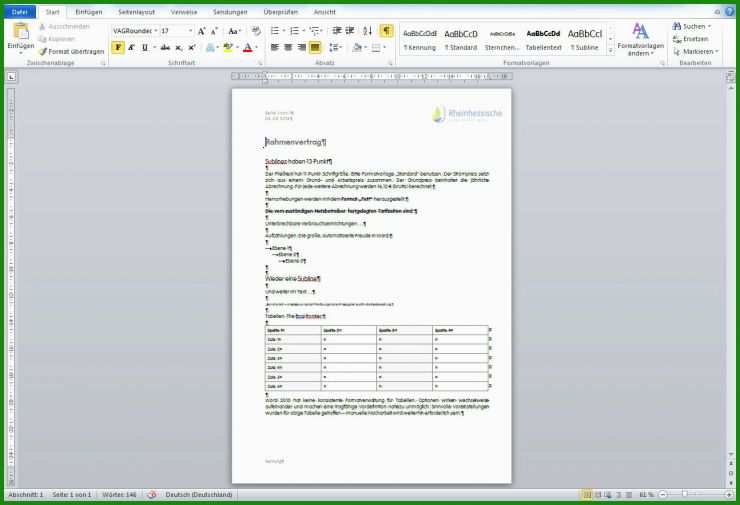Toggle paragraph marks display

click(x=387, y=31)
